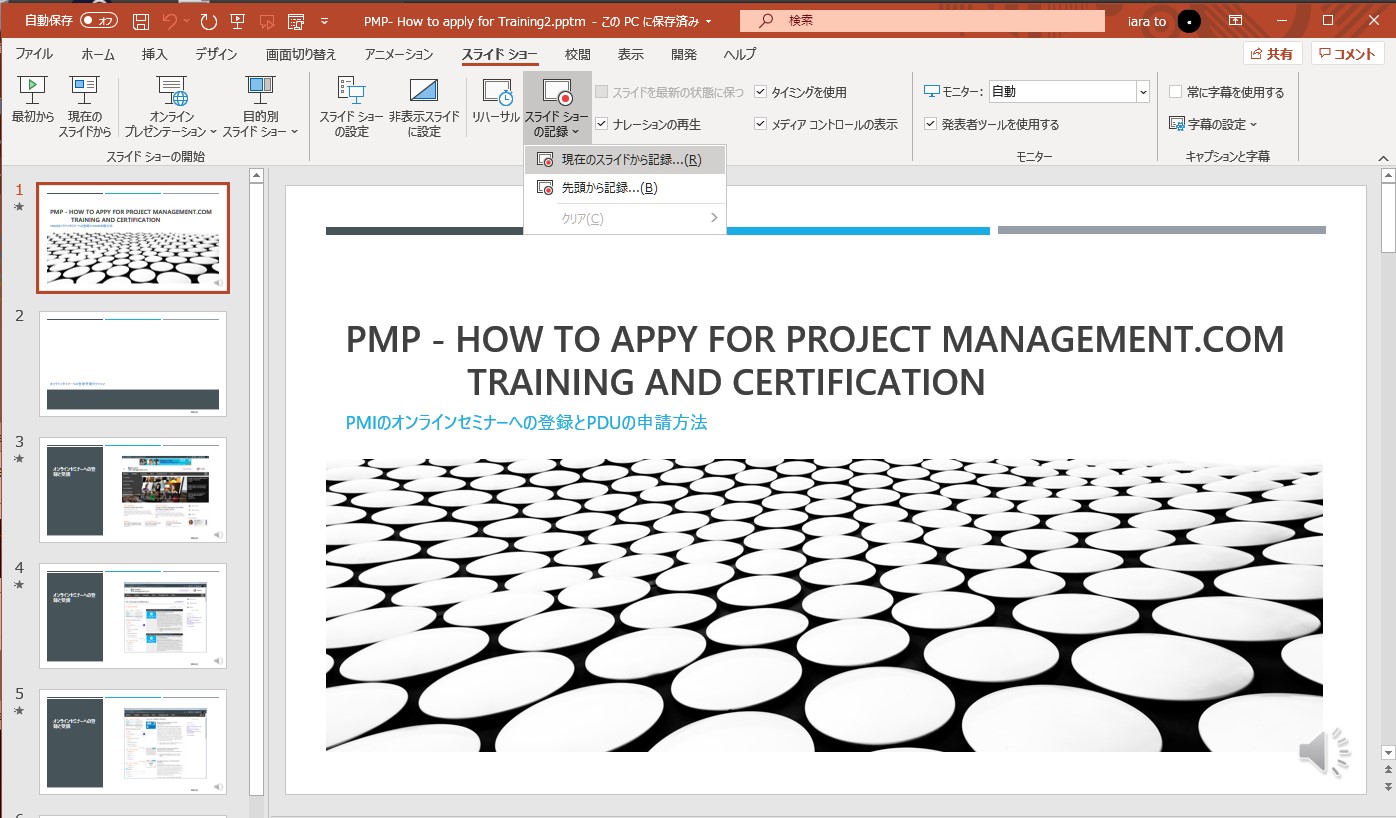
Task: Switch to the 画面切り替え tab
Action: pos(301,54)
